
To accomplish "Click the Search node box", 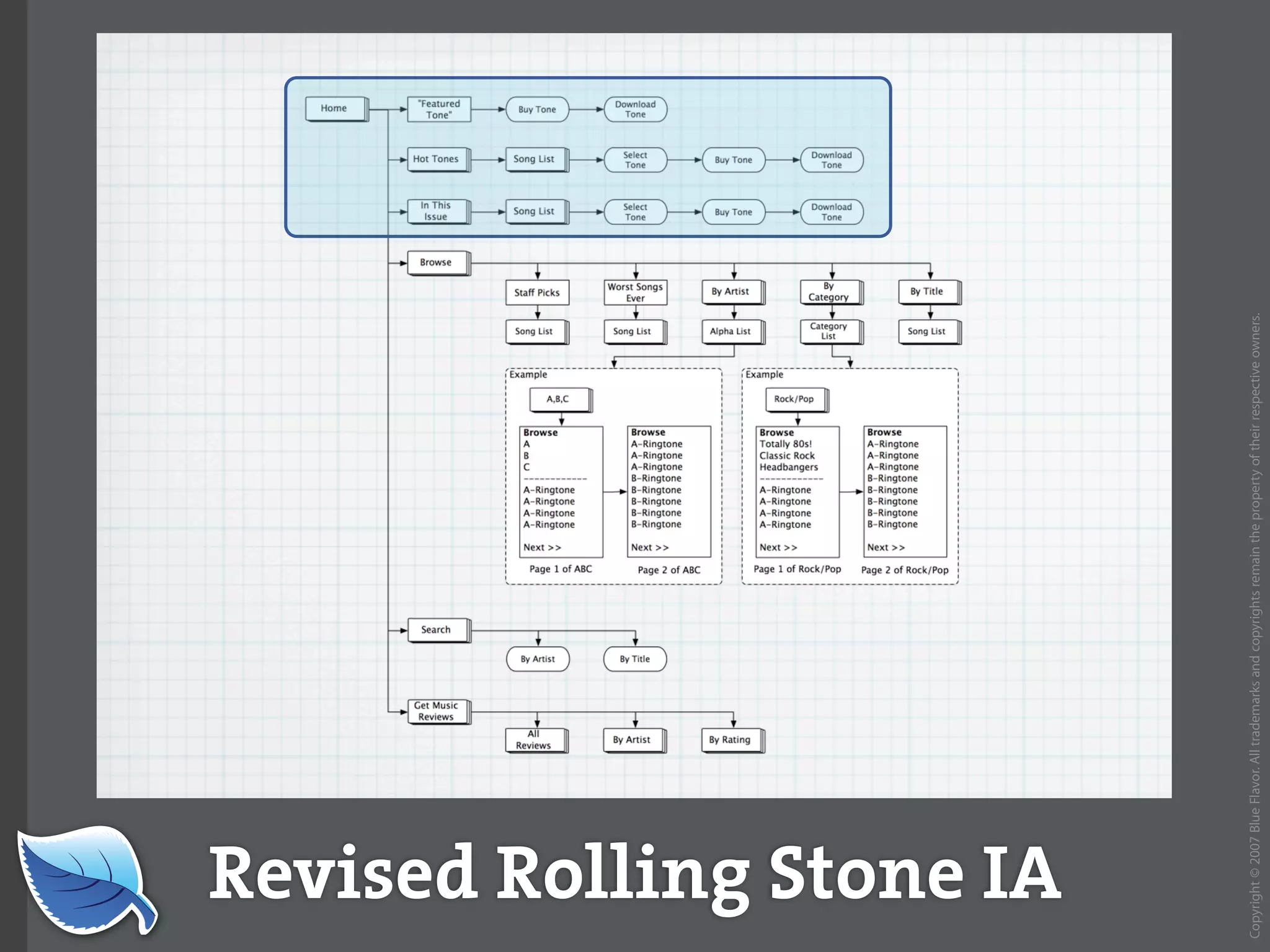I will point(437,630).
